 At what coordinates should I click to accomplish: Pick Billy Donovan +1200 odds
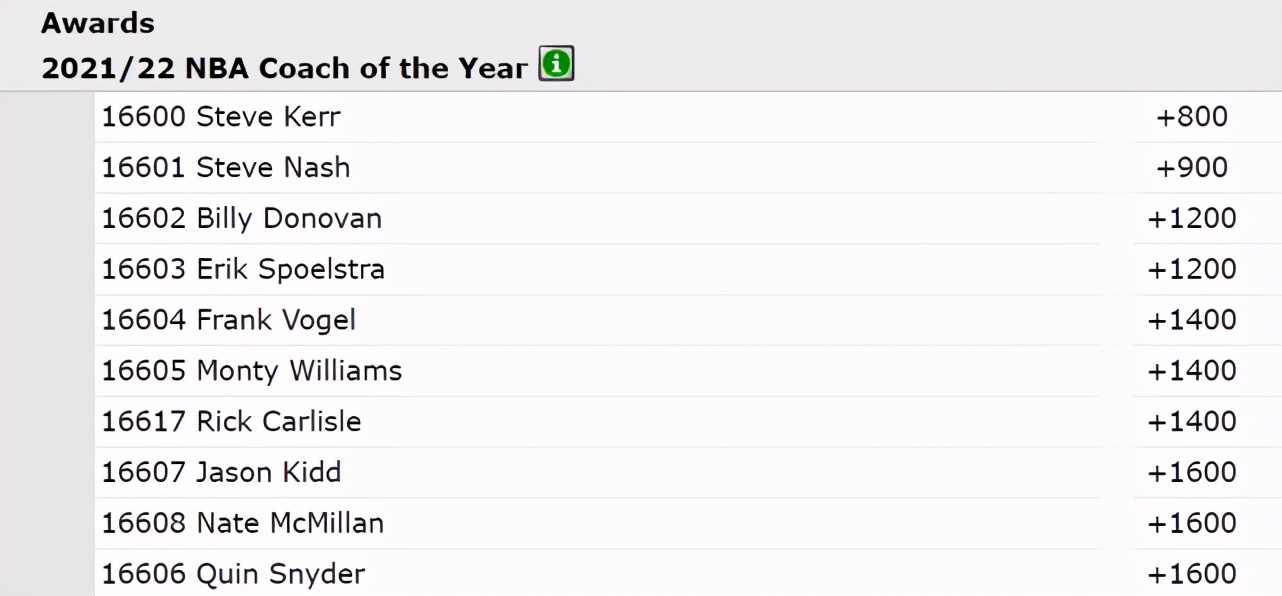[1192, 219]
